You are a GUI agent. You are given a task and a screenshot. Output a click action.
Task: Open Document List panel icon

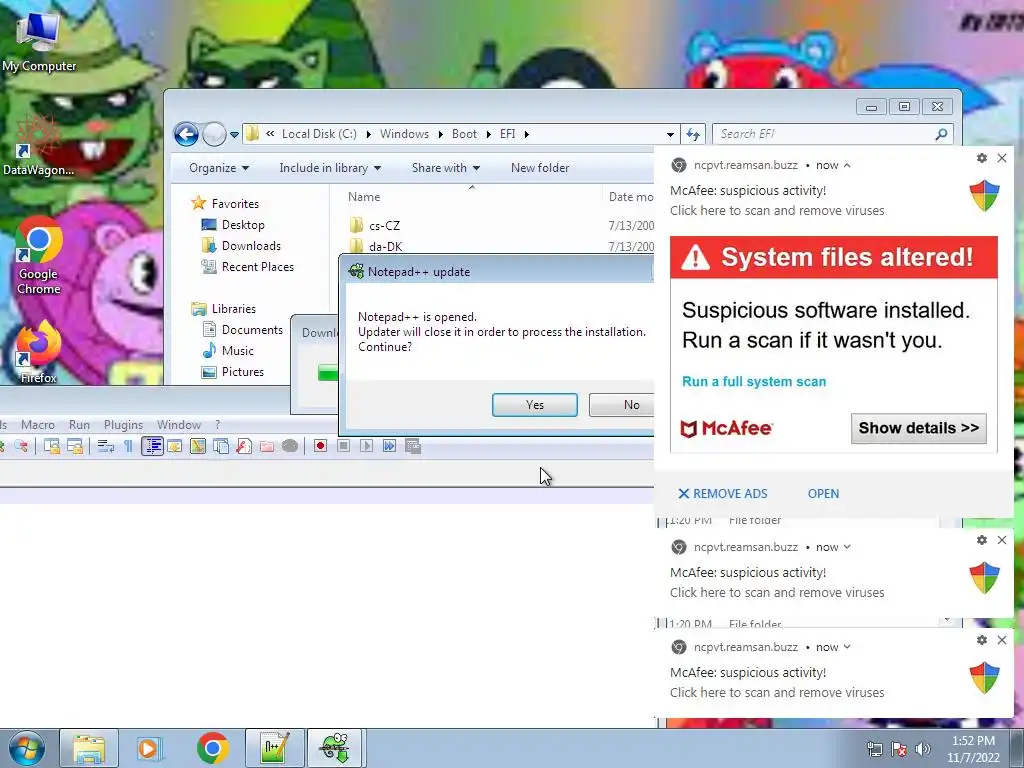coord(221,447)
